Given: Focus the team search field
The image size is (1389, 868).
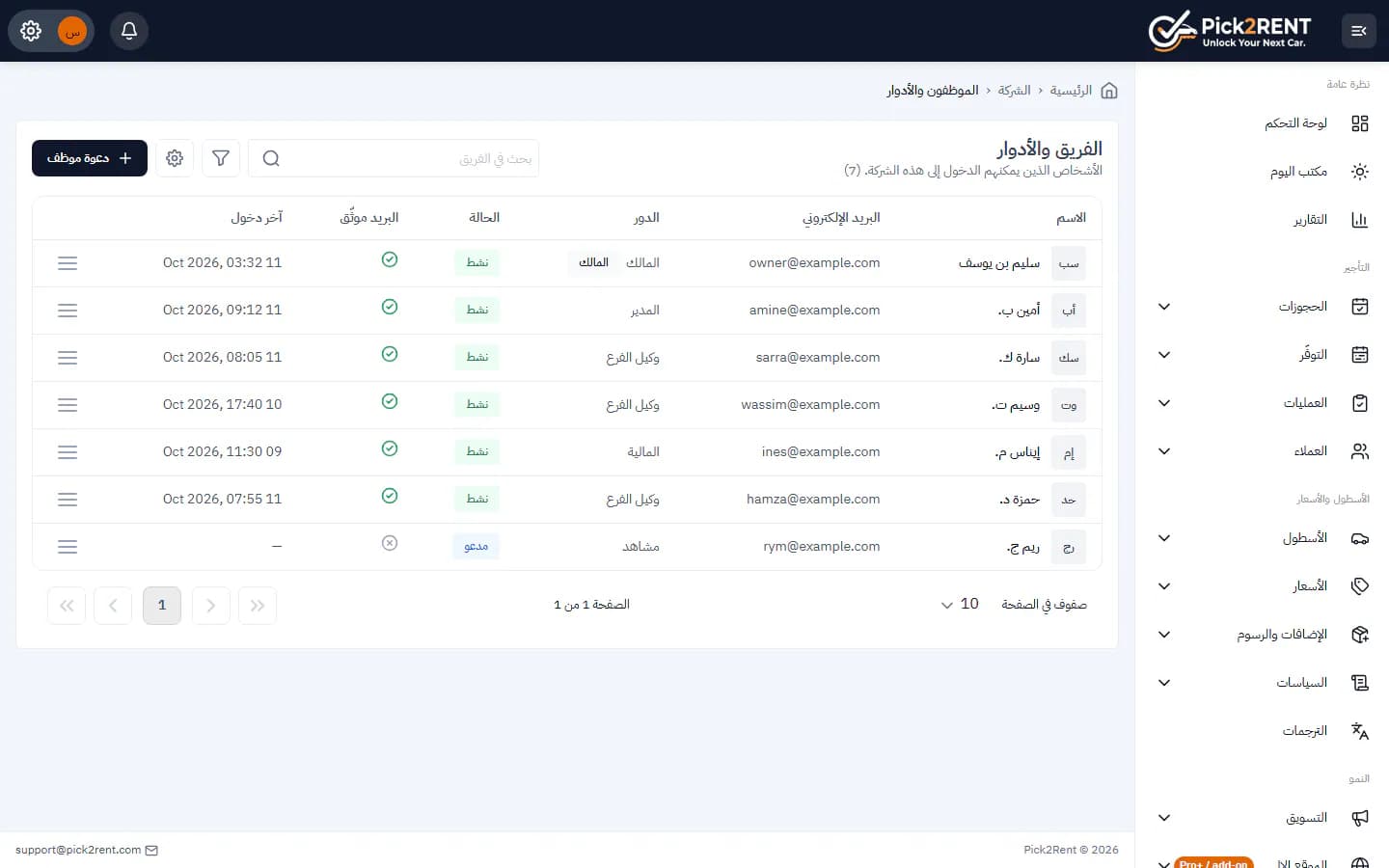Looking at the screenshot, I should (394, 158).
